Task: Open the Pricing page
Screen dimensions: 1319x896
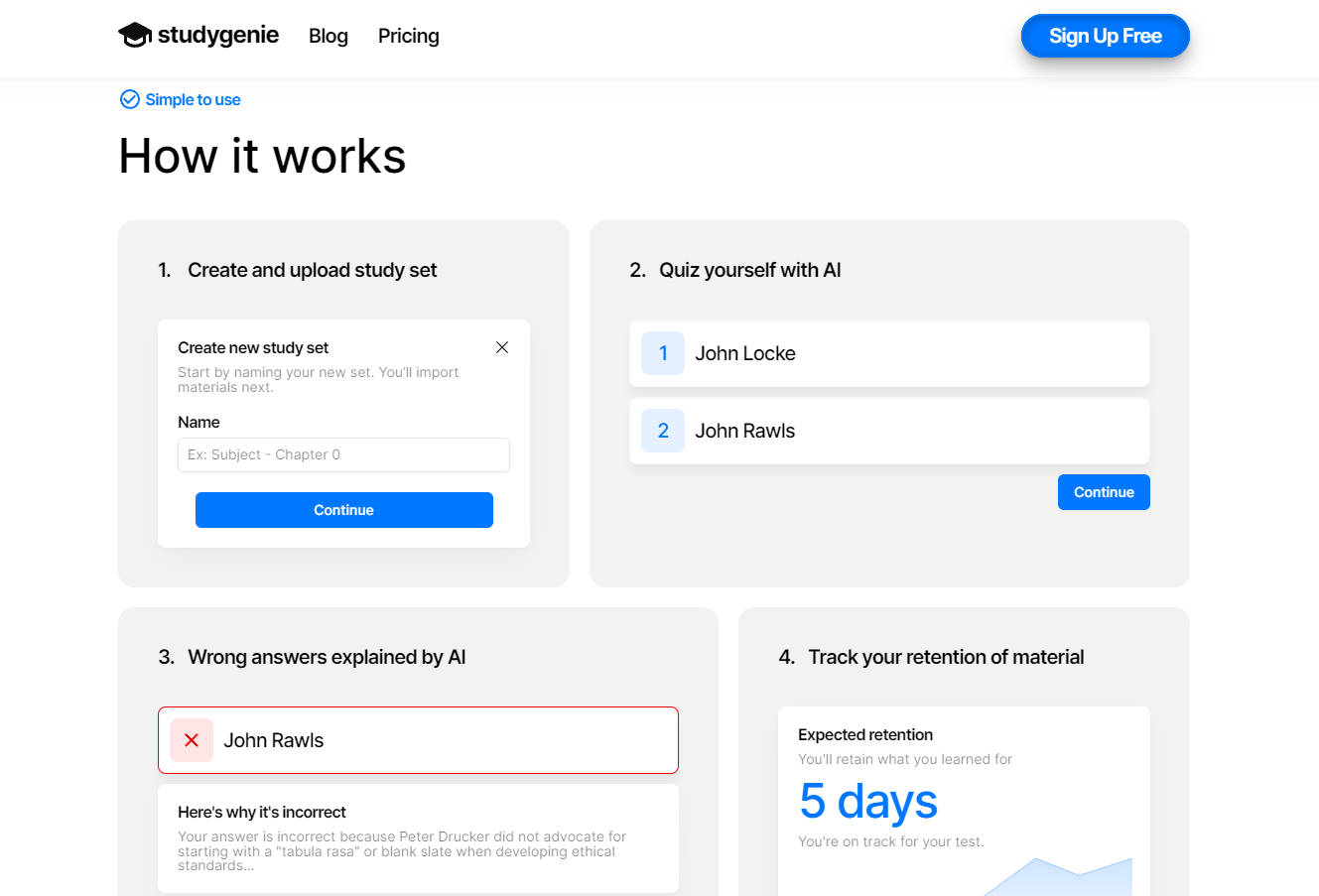Action: tap(408, 36)
